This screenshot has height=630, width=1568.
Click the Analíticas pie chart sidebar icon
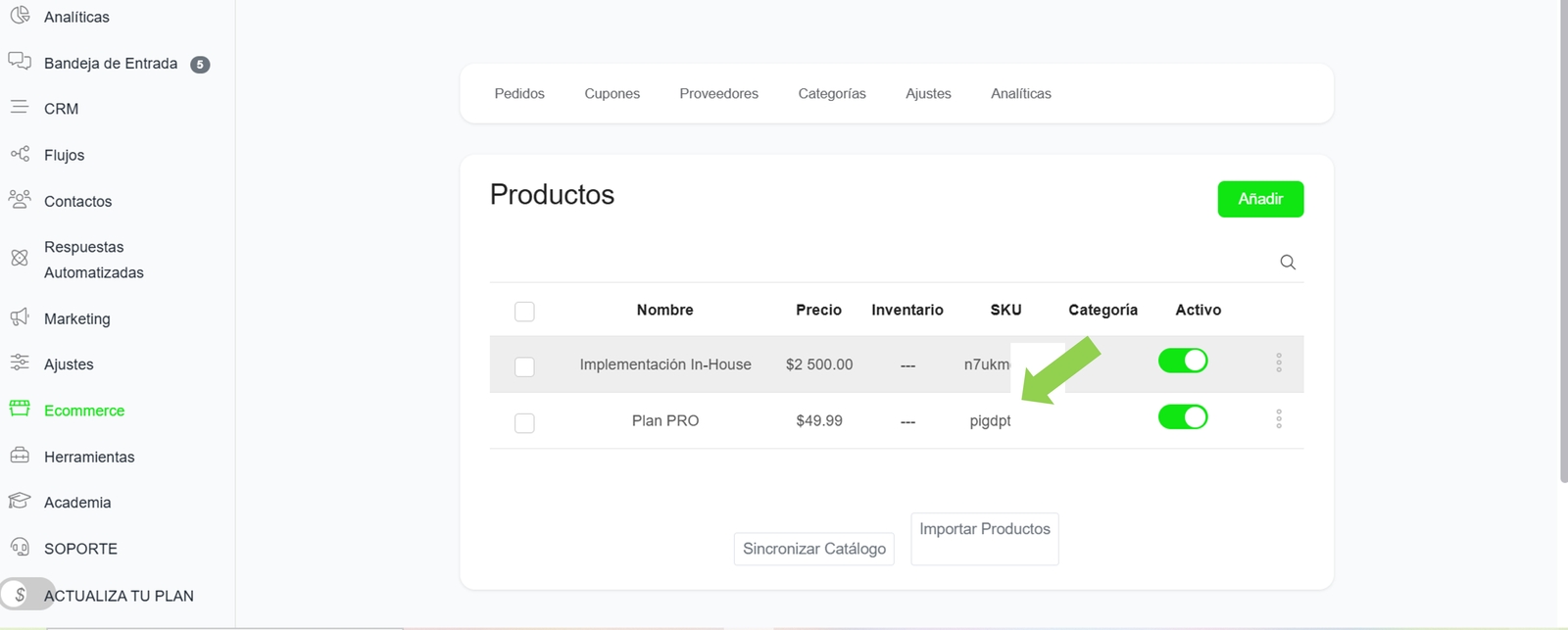point(20,16)
